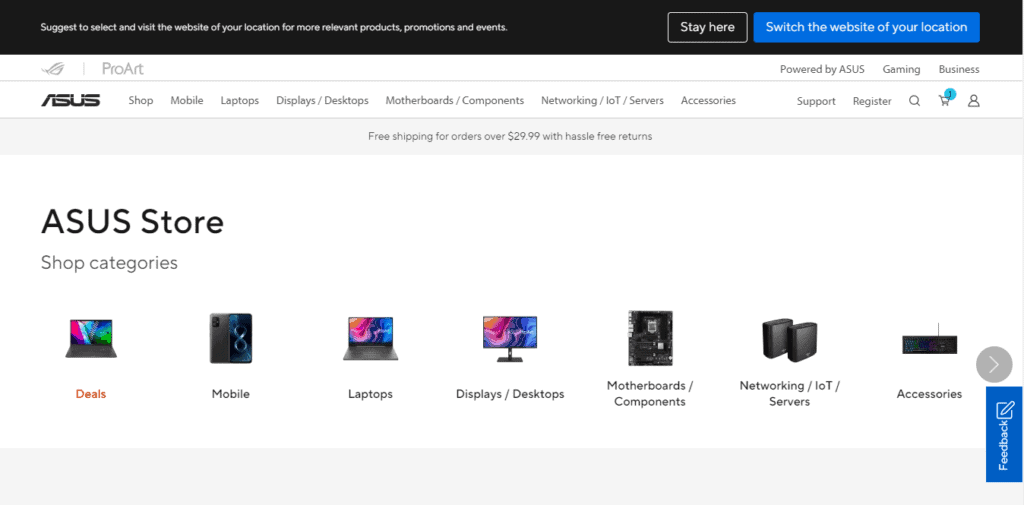Open the Shop menu
This screenshot has width=1024, height=505.
pos(140,101)
